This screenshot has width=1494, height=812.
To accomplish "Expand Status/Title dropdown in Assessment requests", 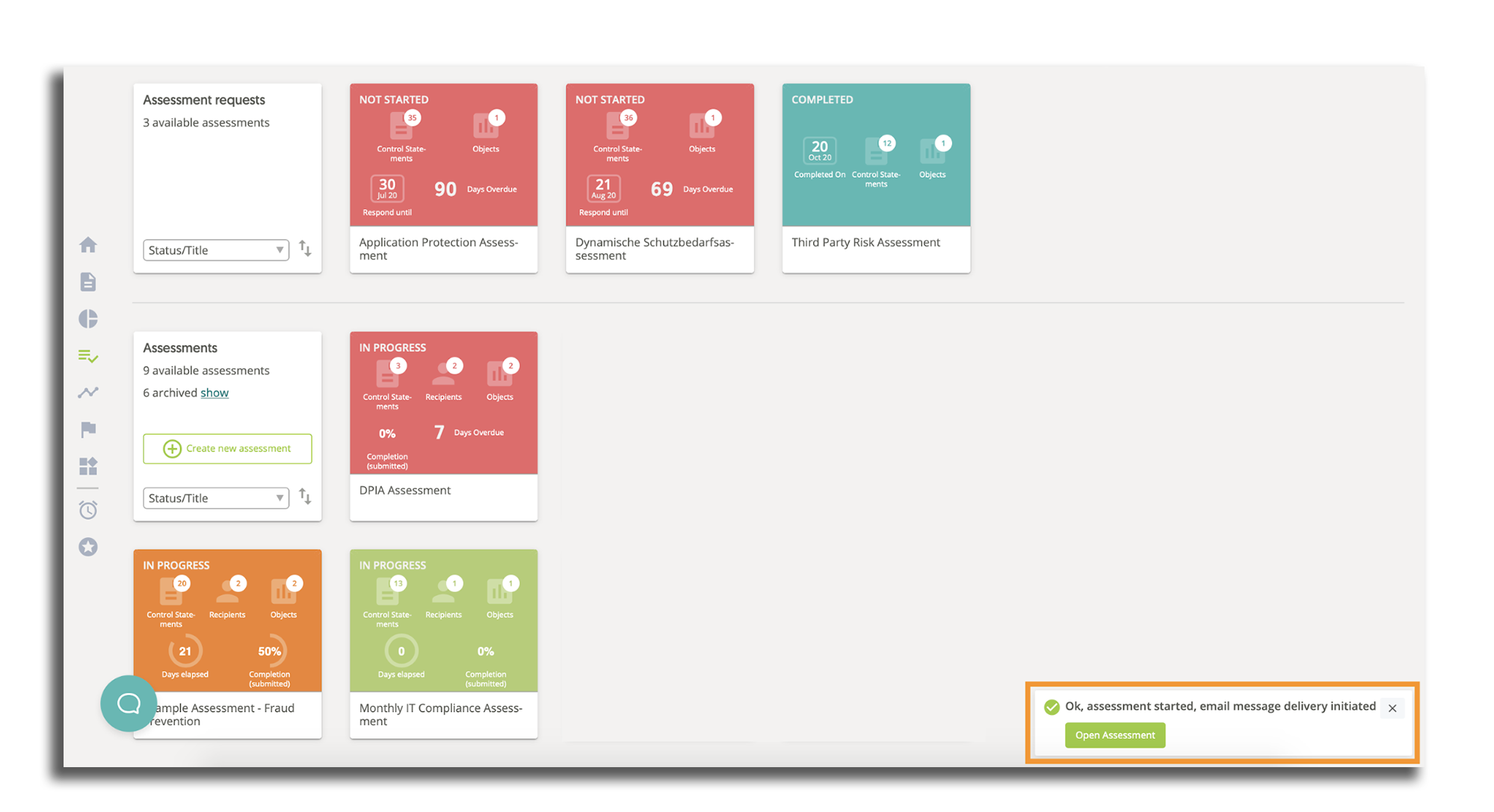I will click(216, 250).
